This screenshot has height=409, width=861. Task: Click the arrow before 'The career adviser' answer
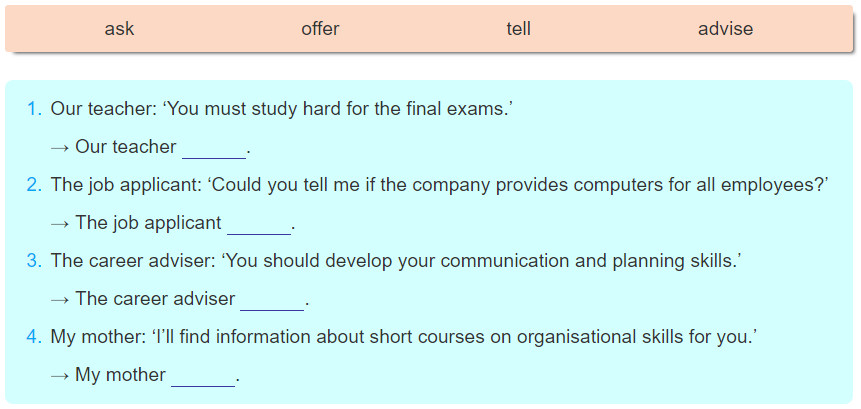60,299
